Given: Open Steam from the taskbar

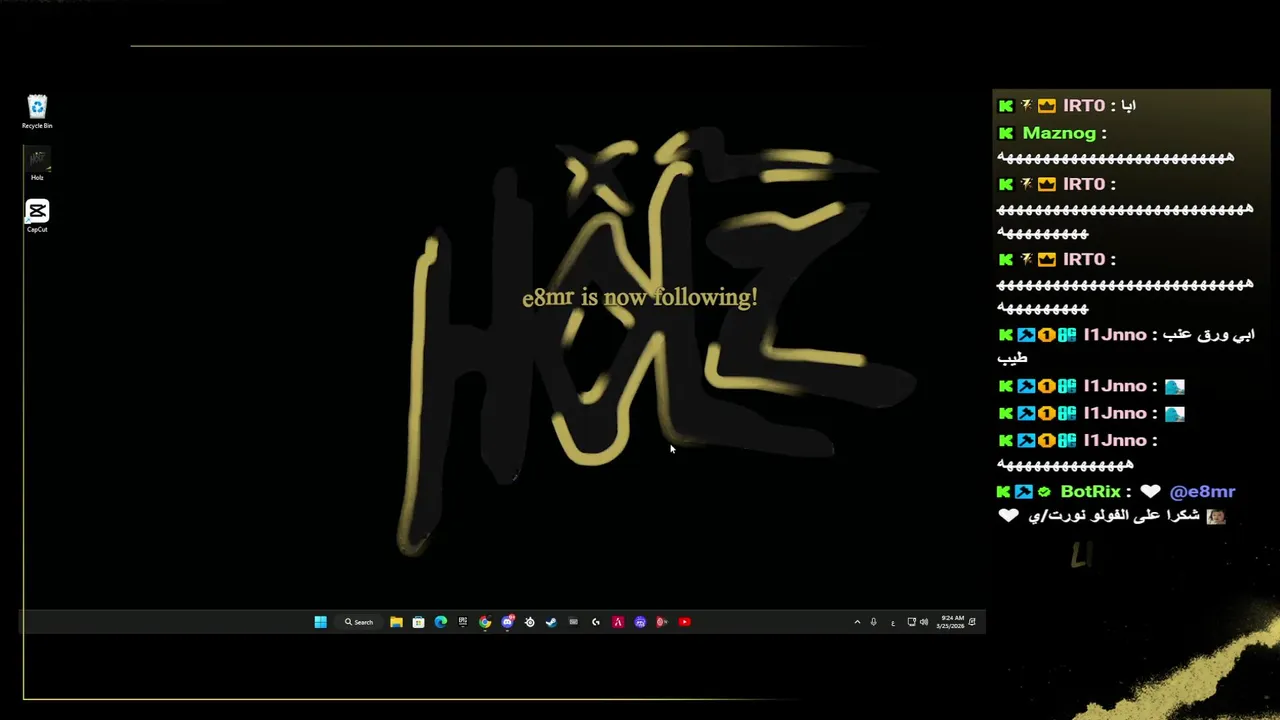Looking at the screenshot, I should coord(551,622).
